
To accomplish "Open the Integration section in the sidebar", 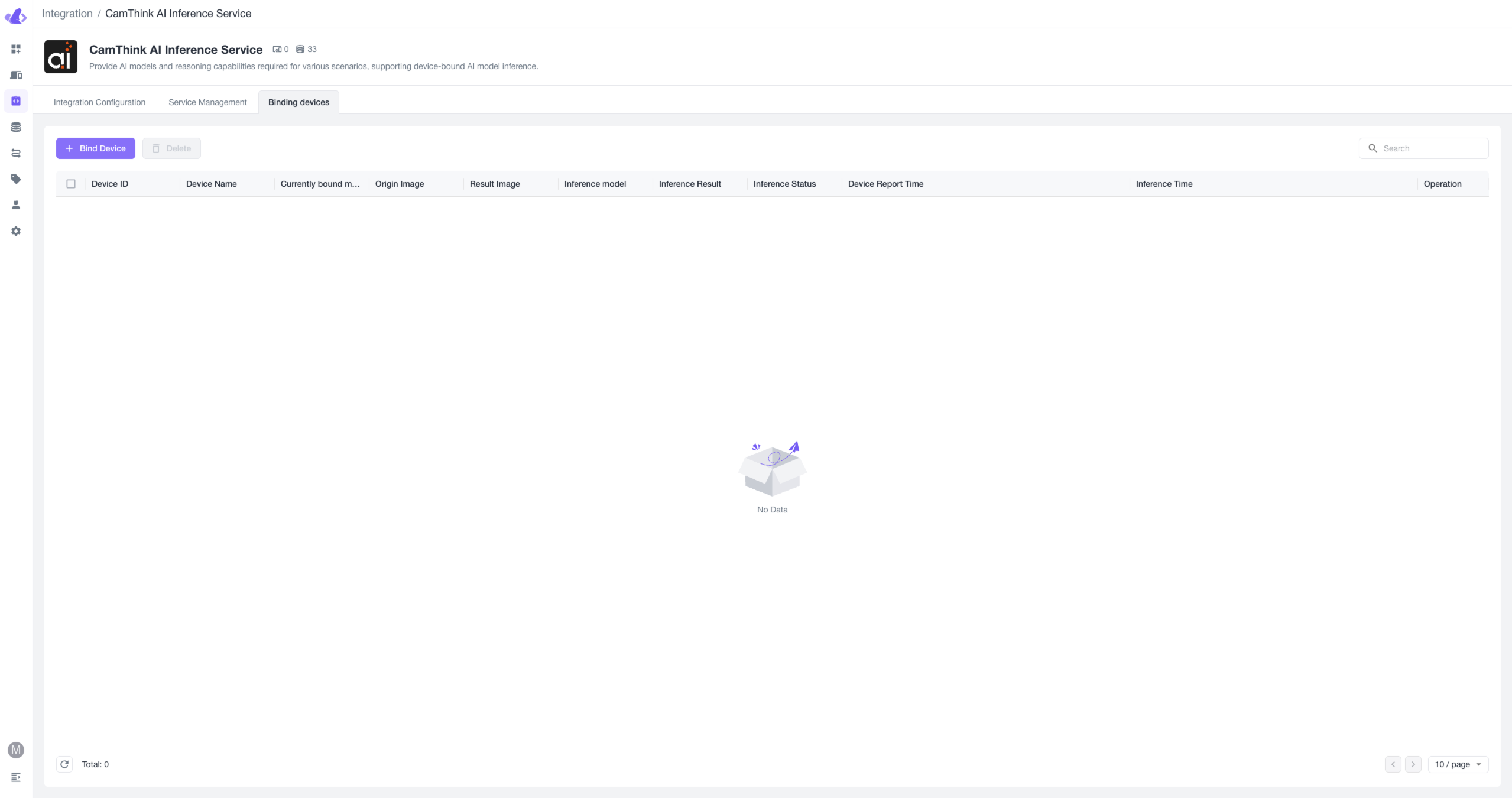I will click(x=16, y=100).
